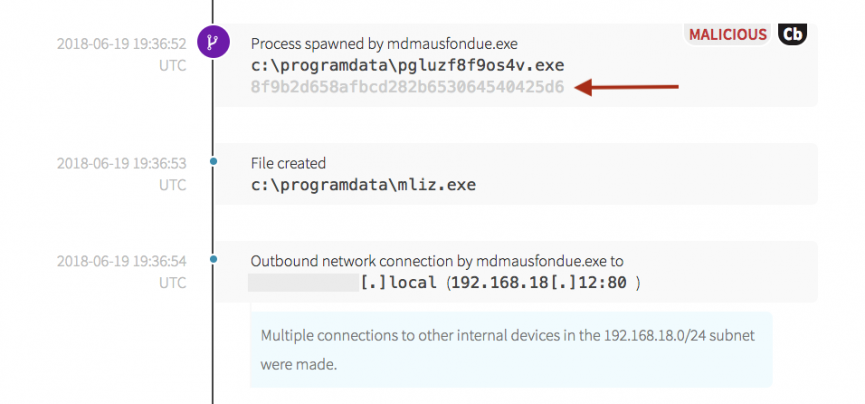Click the redacted hostname block

point(303,283)
